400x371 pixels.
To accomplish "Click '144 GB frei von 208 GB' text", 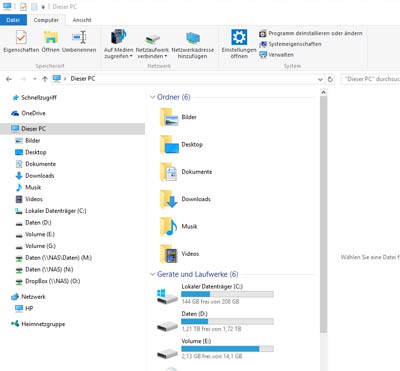I will pyautogui.click(x=210, y=302).
